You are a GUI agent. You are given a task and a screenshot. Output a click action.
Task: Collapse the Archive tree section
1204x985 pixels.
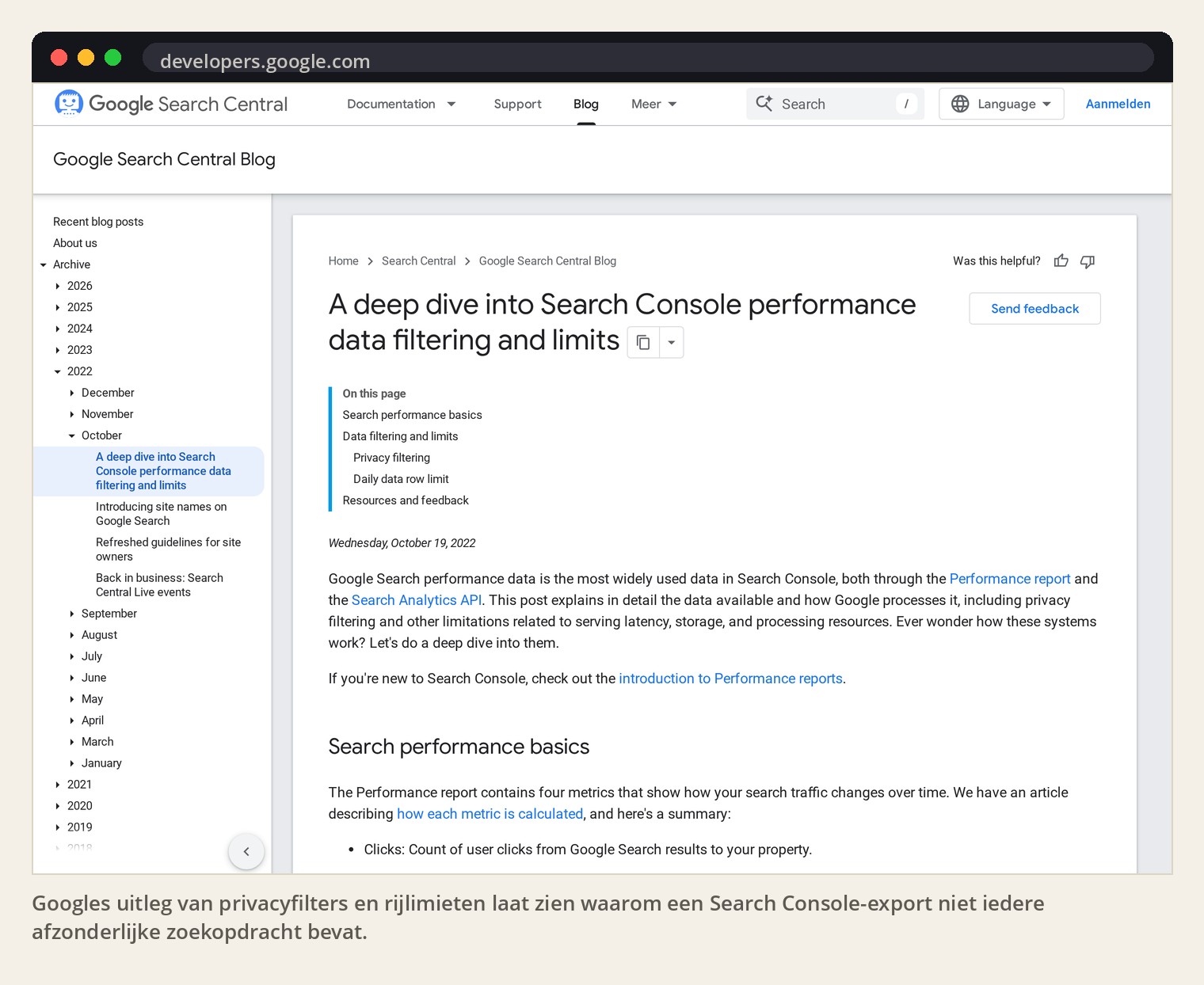(44, 264)
